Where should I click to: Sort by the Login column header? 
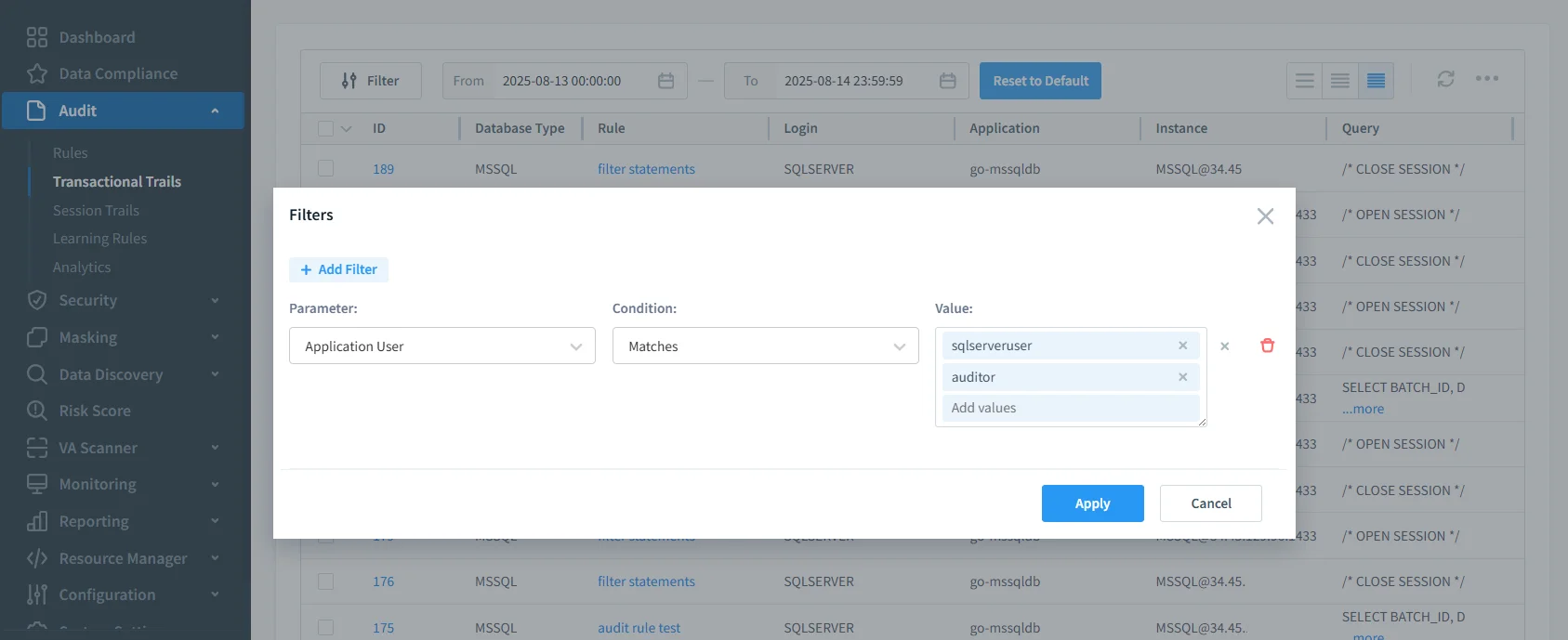[x=800, y=128]
